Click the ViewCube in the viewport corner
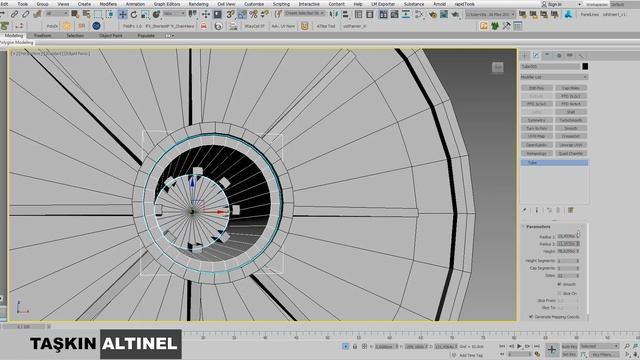 pos(497,67)
